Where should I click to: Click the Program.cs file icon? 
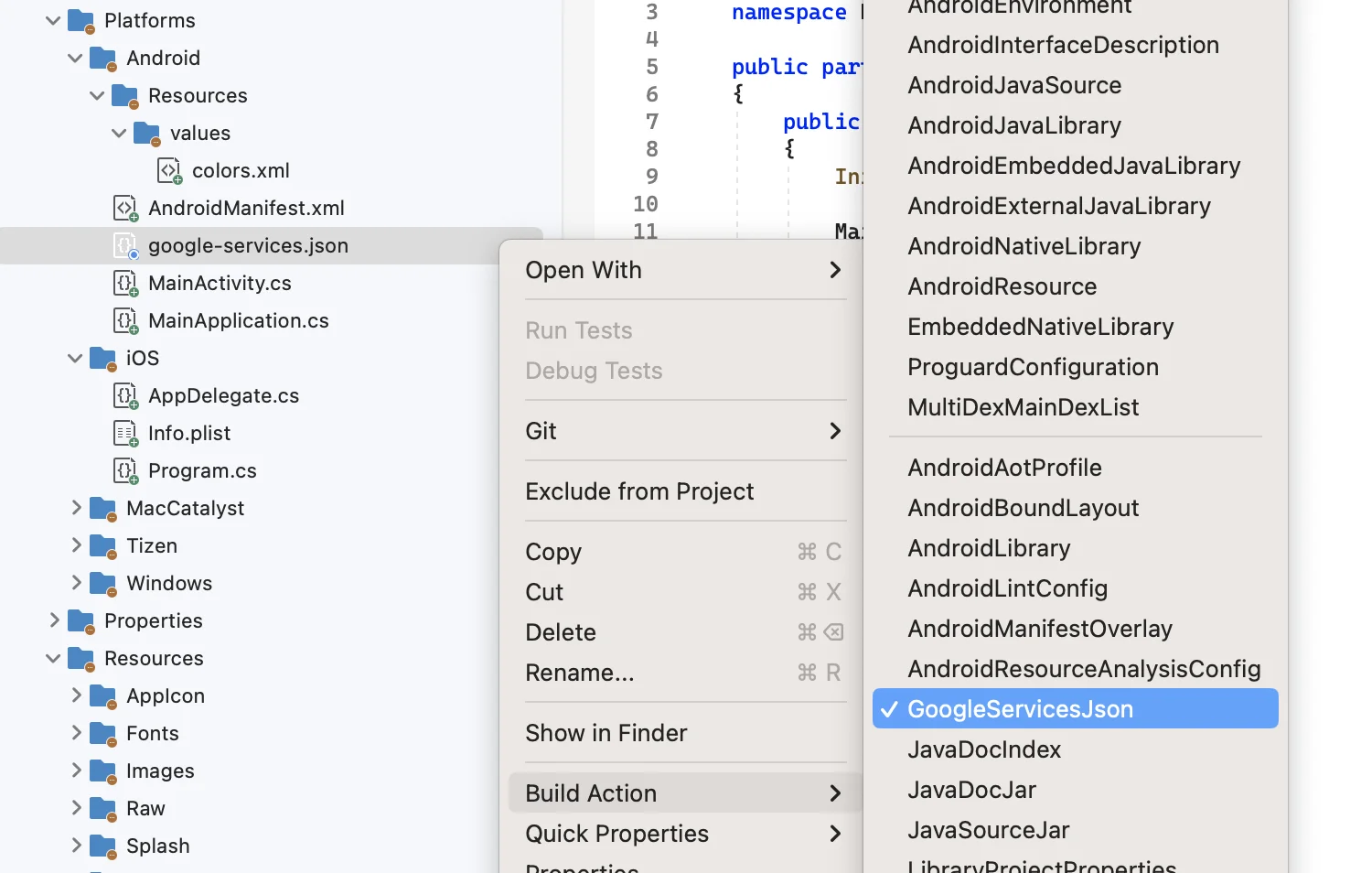point(125,471)
